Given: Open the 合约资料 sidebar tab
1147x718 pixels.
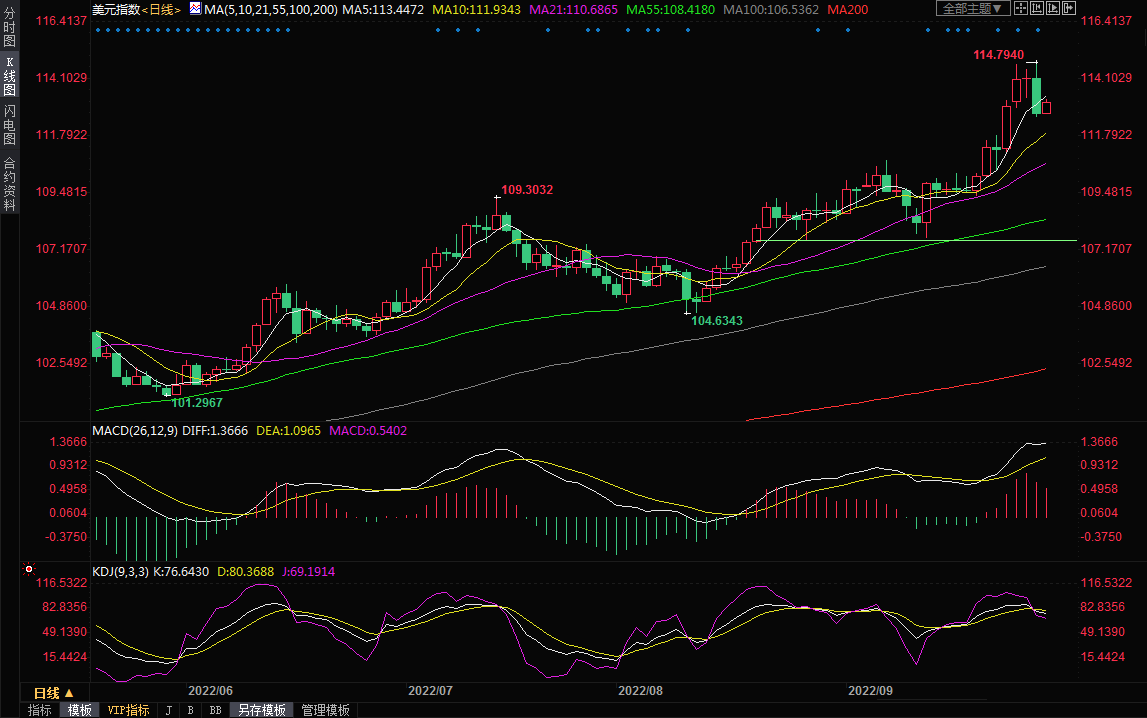Looking at the screenshot, I should pyautogui.click(x=9, y=184).
